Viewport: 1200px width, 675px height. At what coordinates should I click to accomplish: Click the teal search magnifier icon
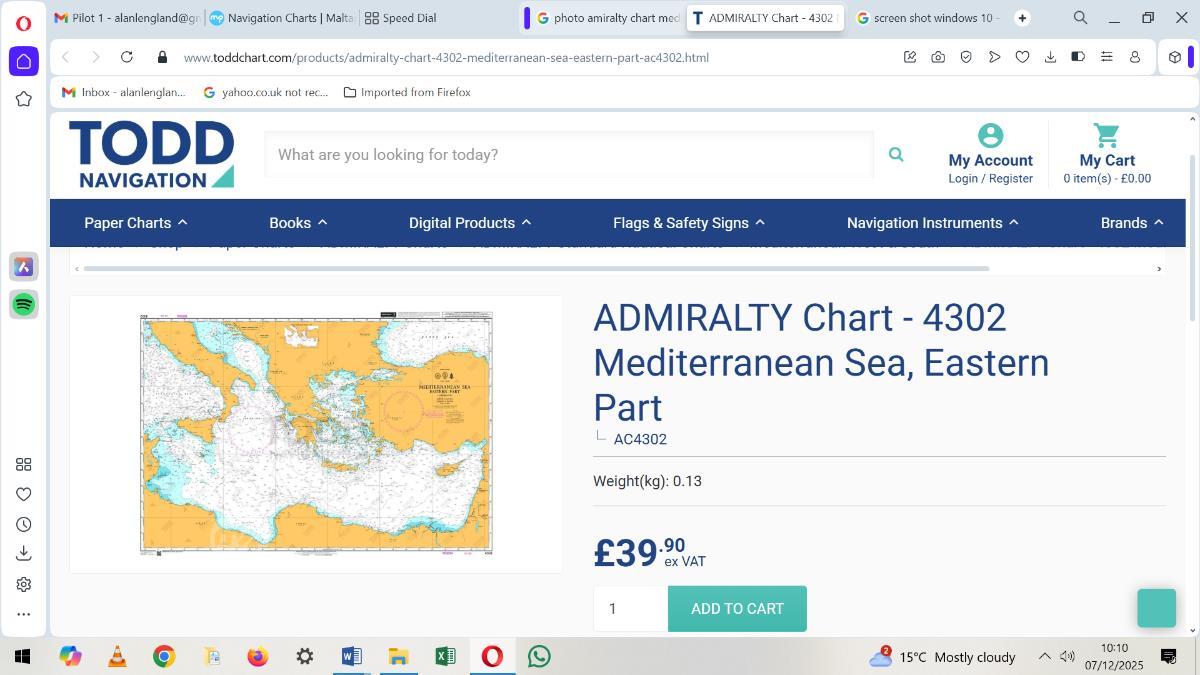click(x=896, y=154)
